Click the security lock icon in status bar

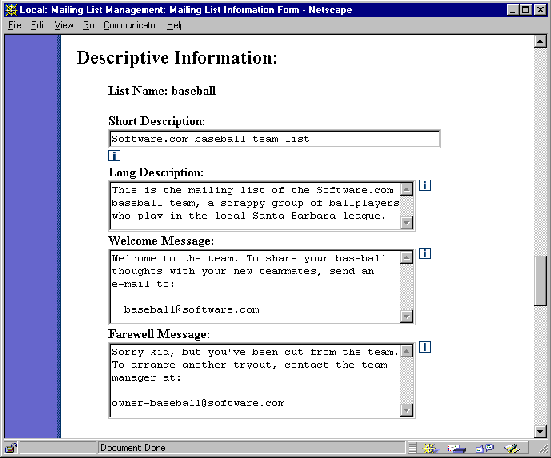pos(11,448)
